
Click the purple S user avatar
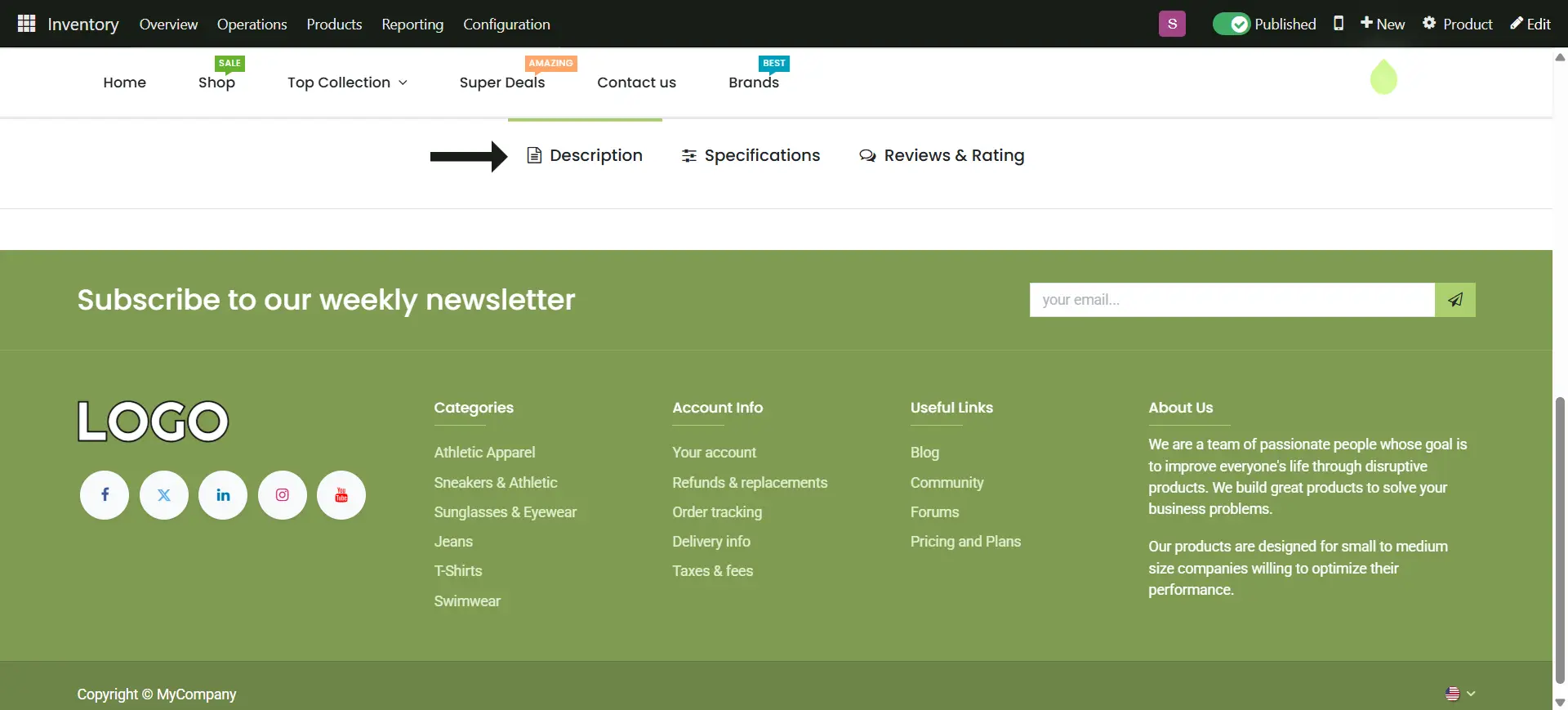click(1172, 24)
